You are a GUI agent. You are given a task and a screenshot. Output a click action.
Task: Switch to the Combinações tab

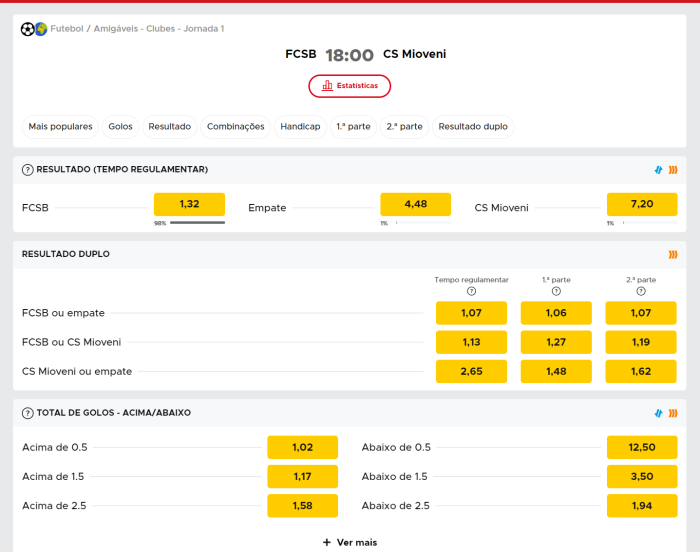[235, 126]
